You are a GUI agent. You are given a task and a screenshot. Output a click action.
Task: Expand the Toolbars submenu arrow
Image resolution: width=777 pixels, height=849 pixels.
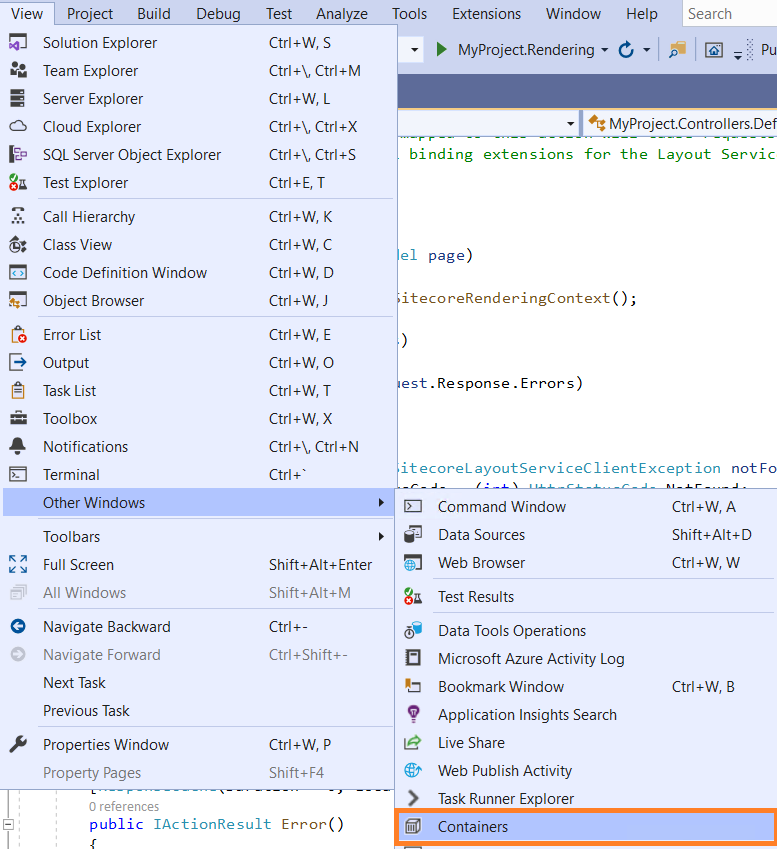(381, 537)
